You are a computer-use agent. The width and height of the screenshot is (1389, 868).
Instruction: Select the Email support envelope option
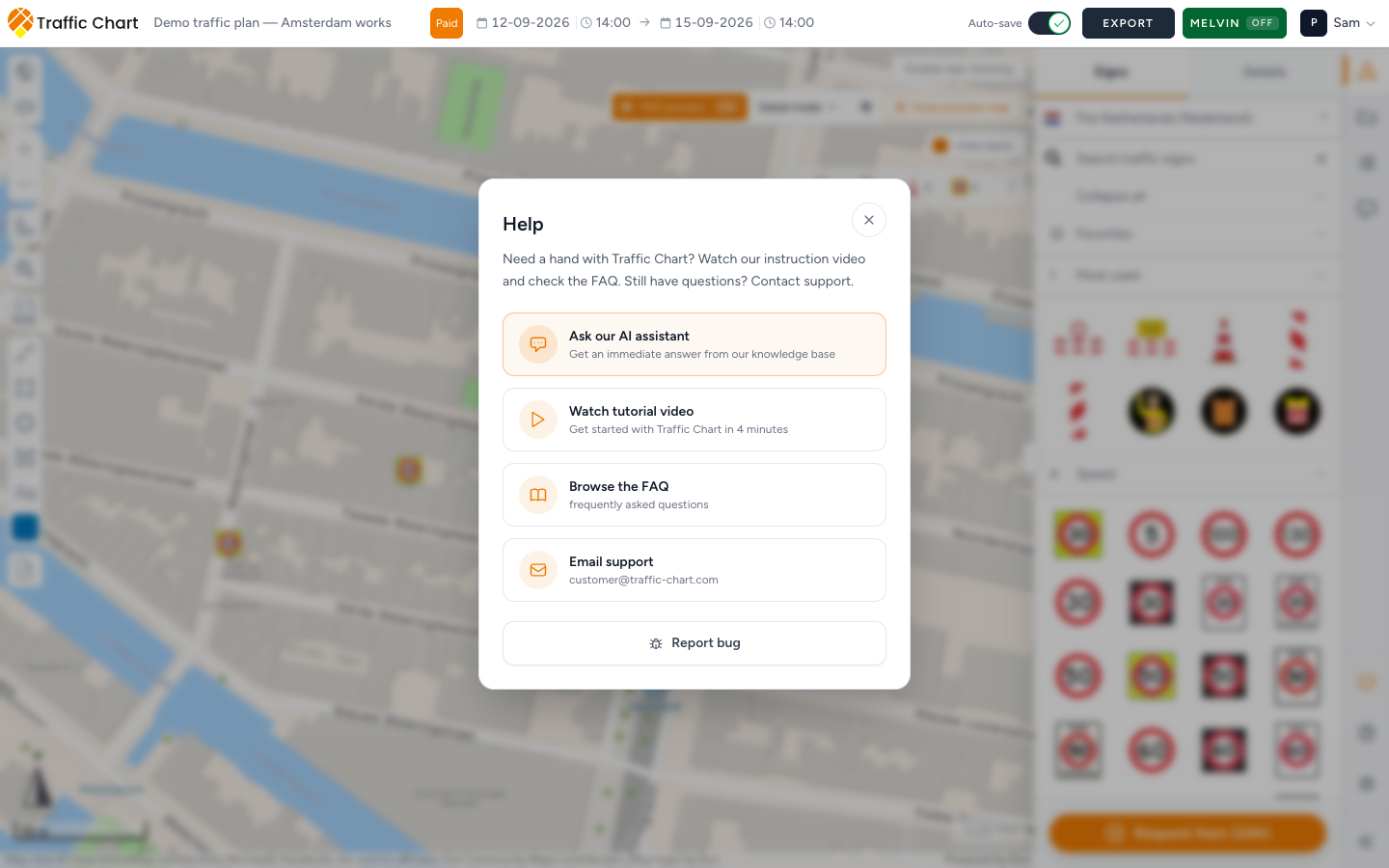click(694, 570)
